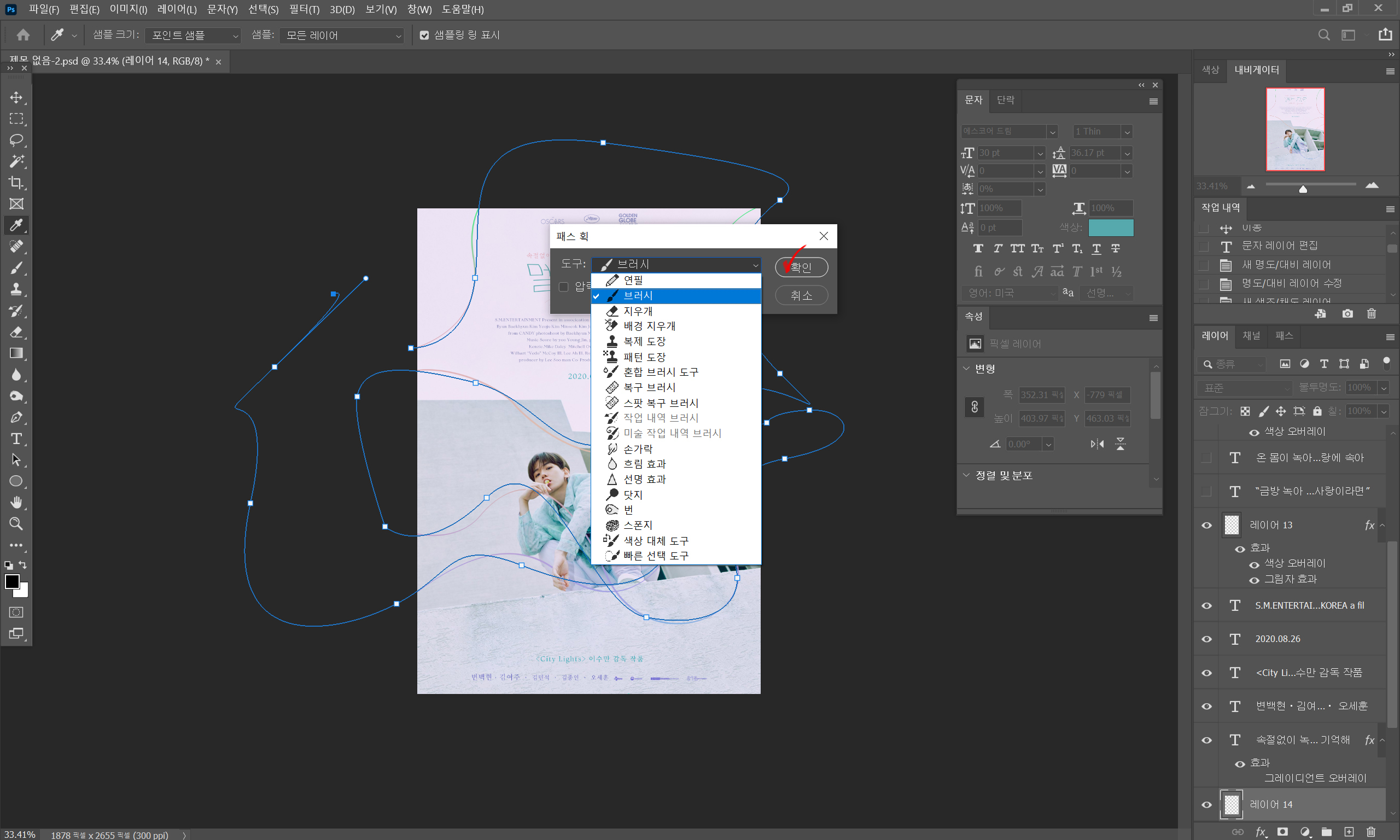
Task: Click the 취소 button
Action: tap(801, 295)
